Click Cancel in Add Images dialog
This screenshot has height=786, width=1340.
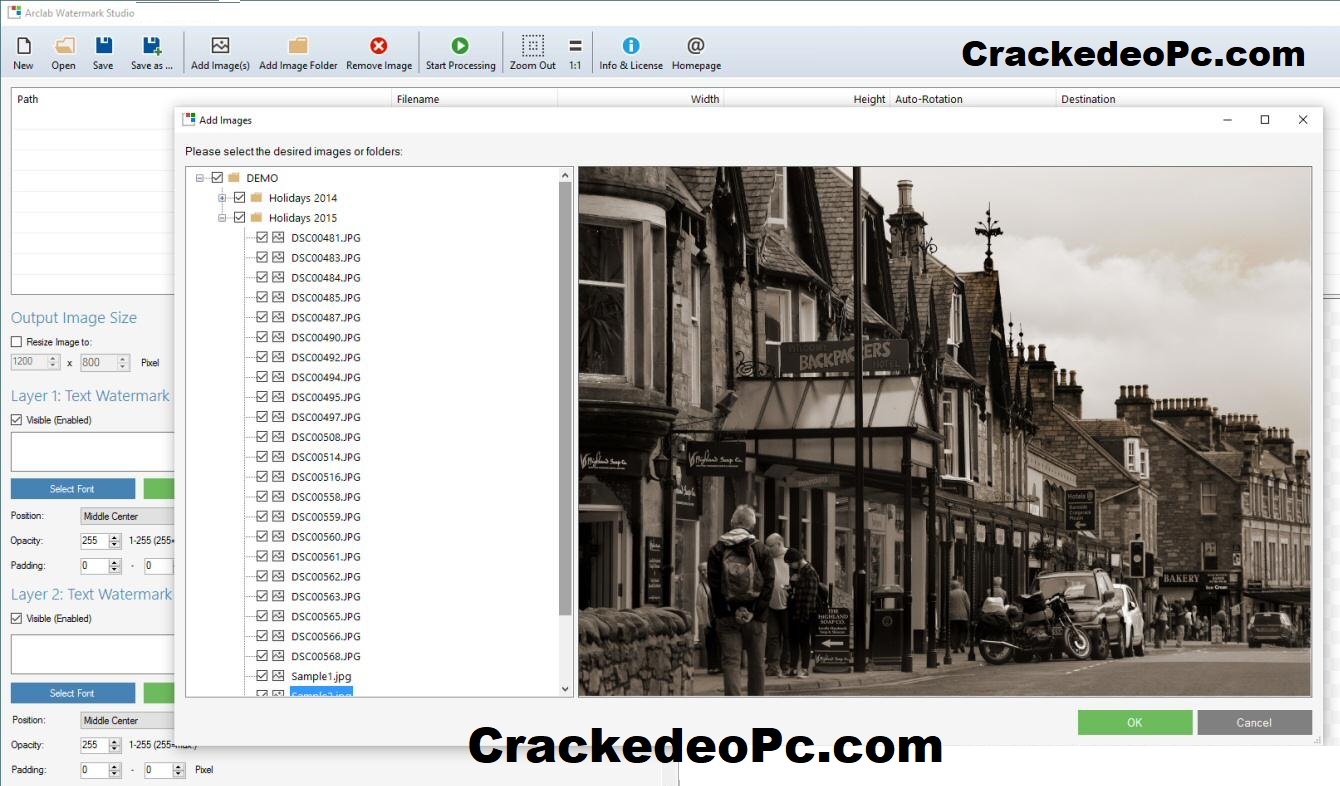click(x=1254, y=722)
